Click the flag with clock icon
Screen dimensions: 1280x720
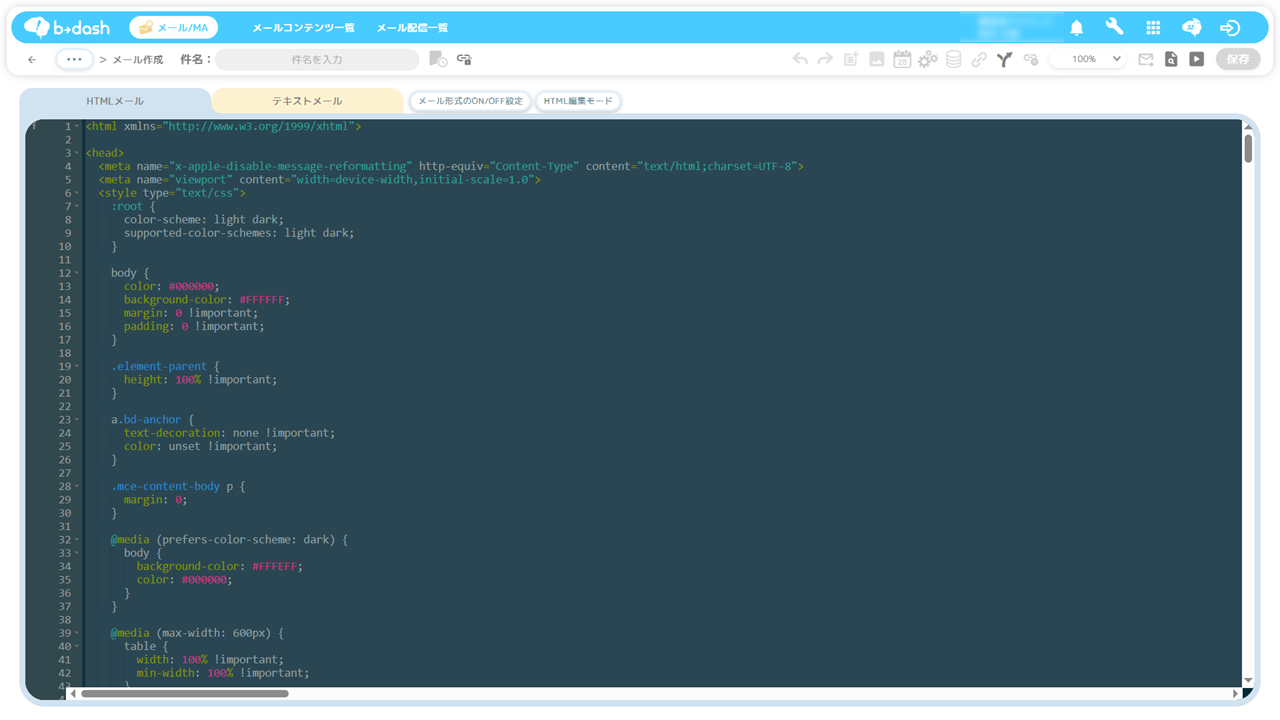click(438, 60)
